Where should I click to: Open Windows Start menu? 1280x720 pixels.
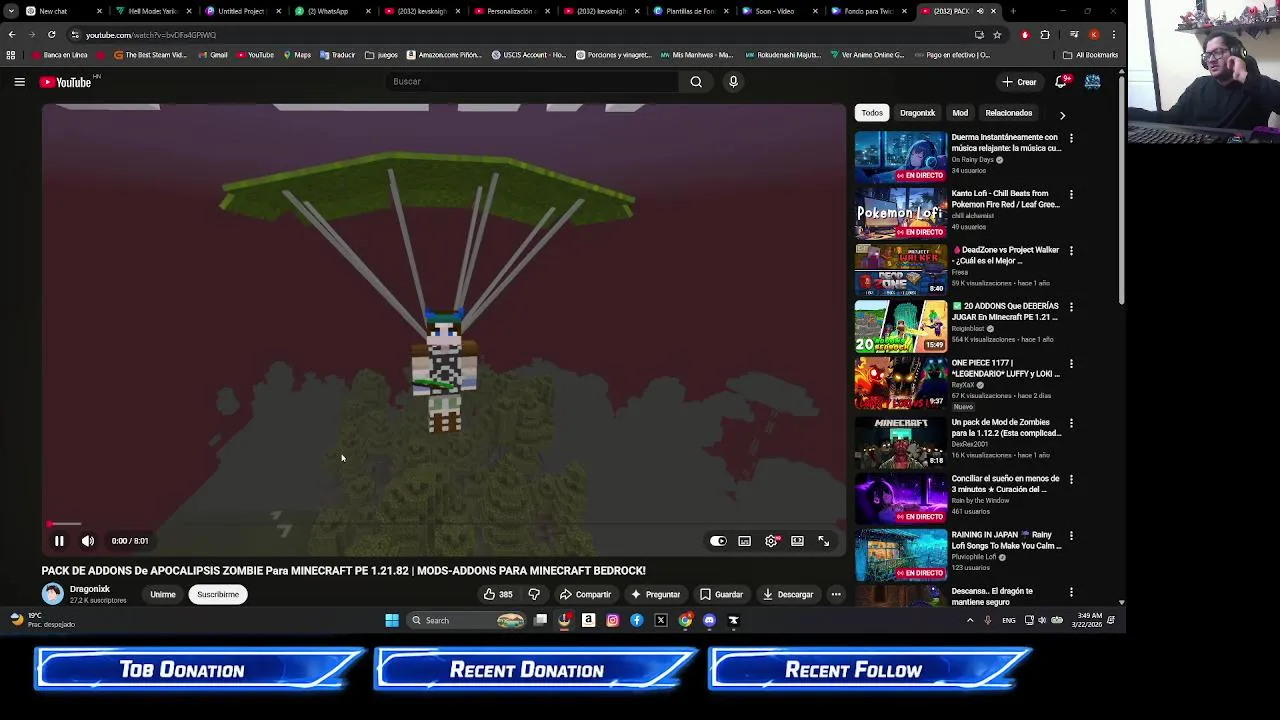[x=392, y=620]
